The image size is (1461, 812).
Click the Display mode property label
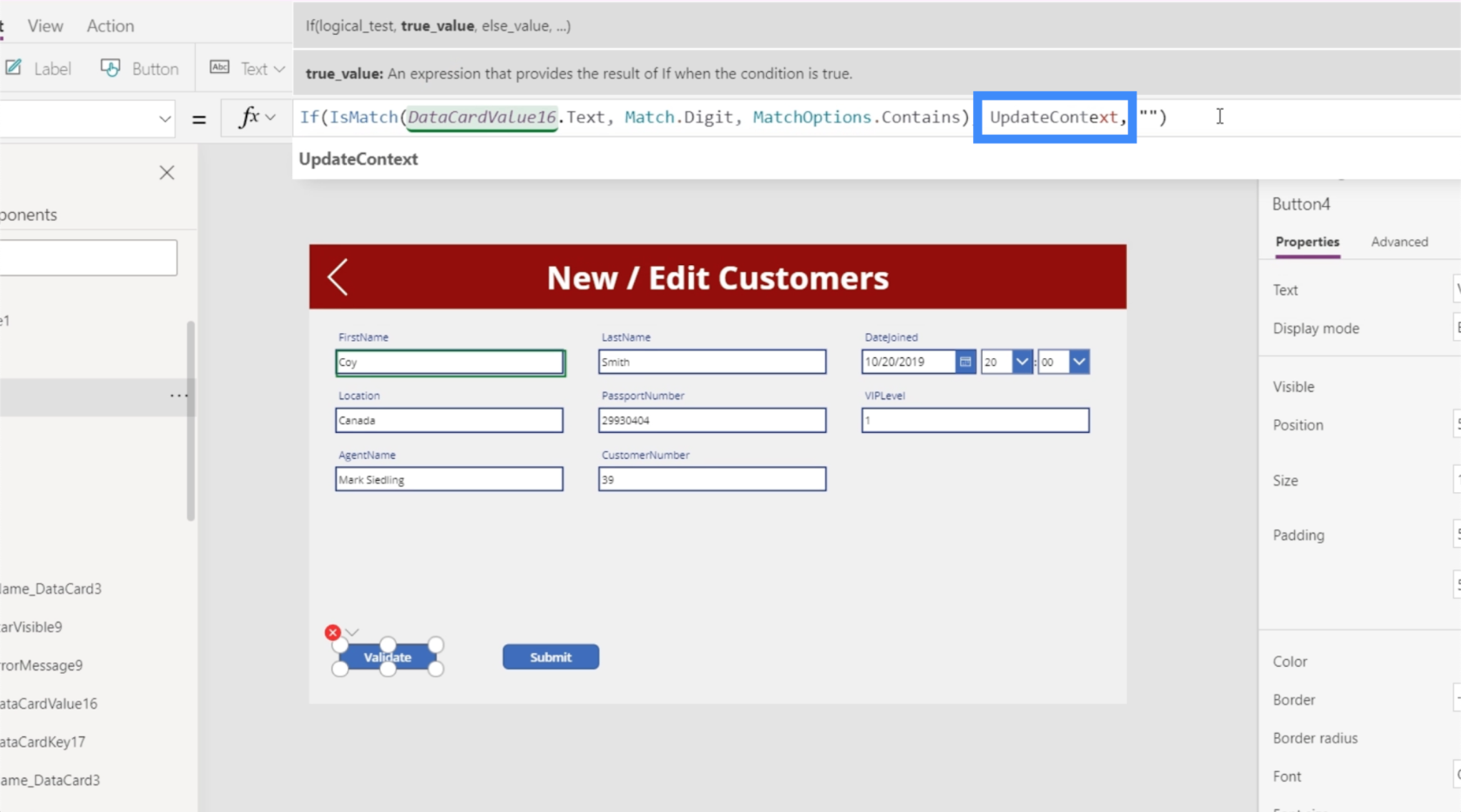click(x=1316, y=329)
